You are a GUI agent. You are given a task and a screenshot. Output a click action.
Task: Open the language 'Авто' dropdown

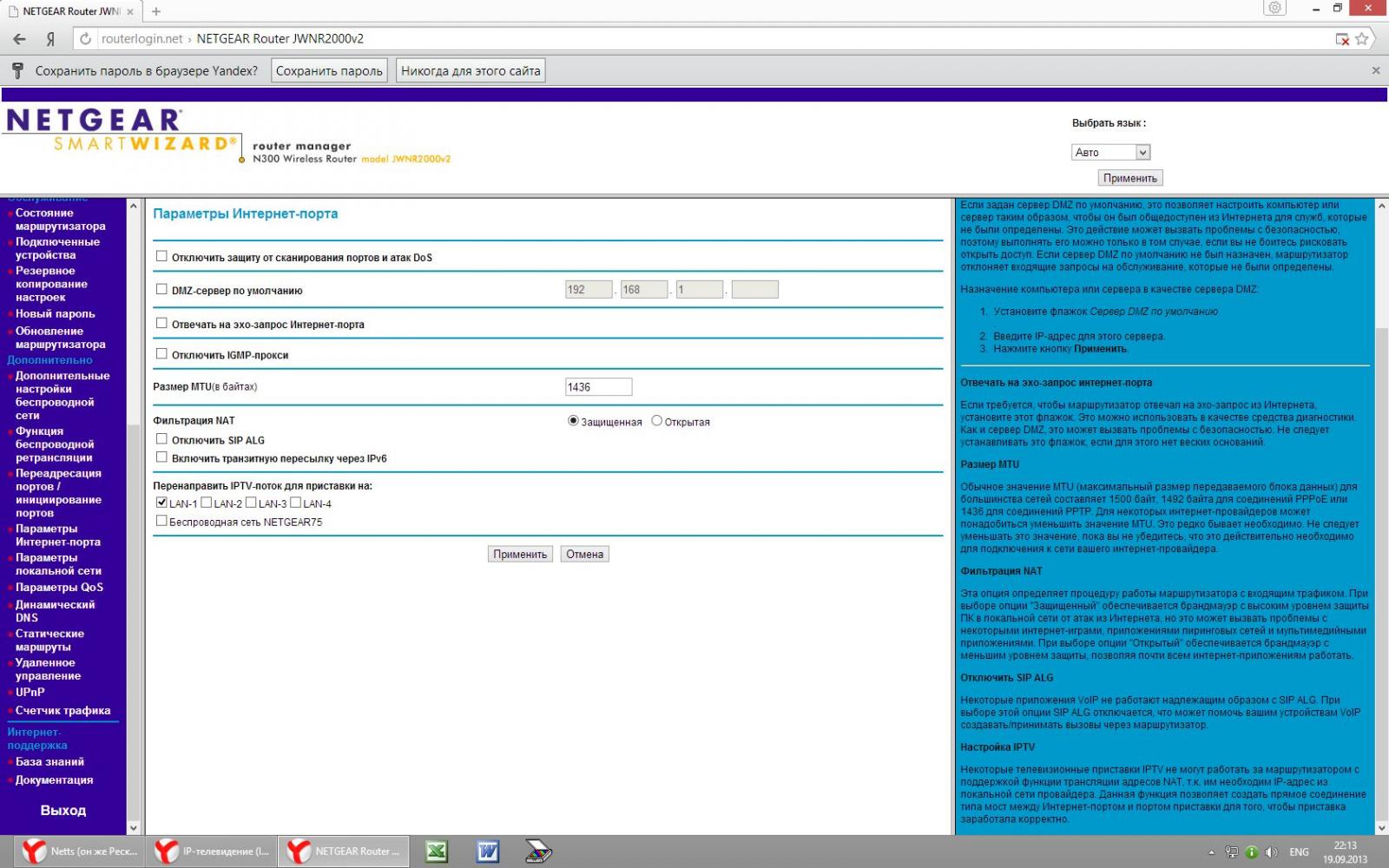pos(1111,152)
